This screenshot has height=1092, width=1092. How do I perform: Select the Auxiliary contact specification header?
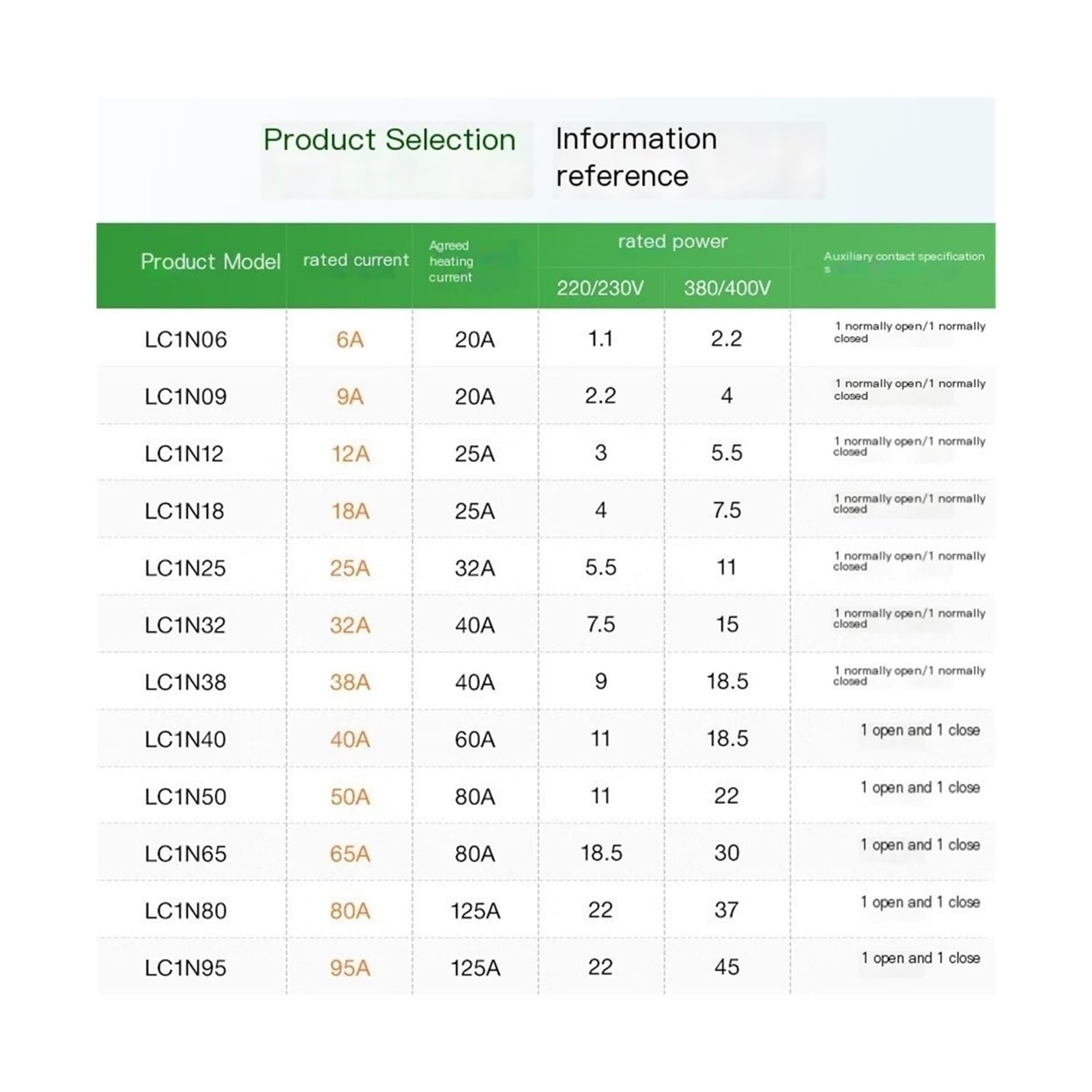(x=904, y=261)
